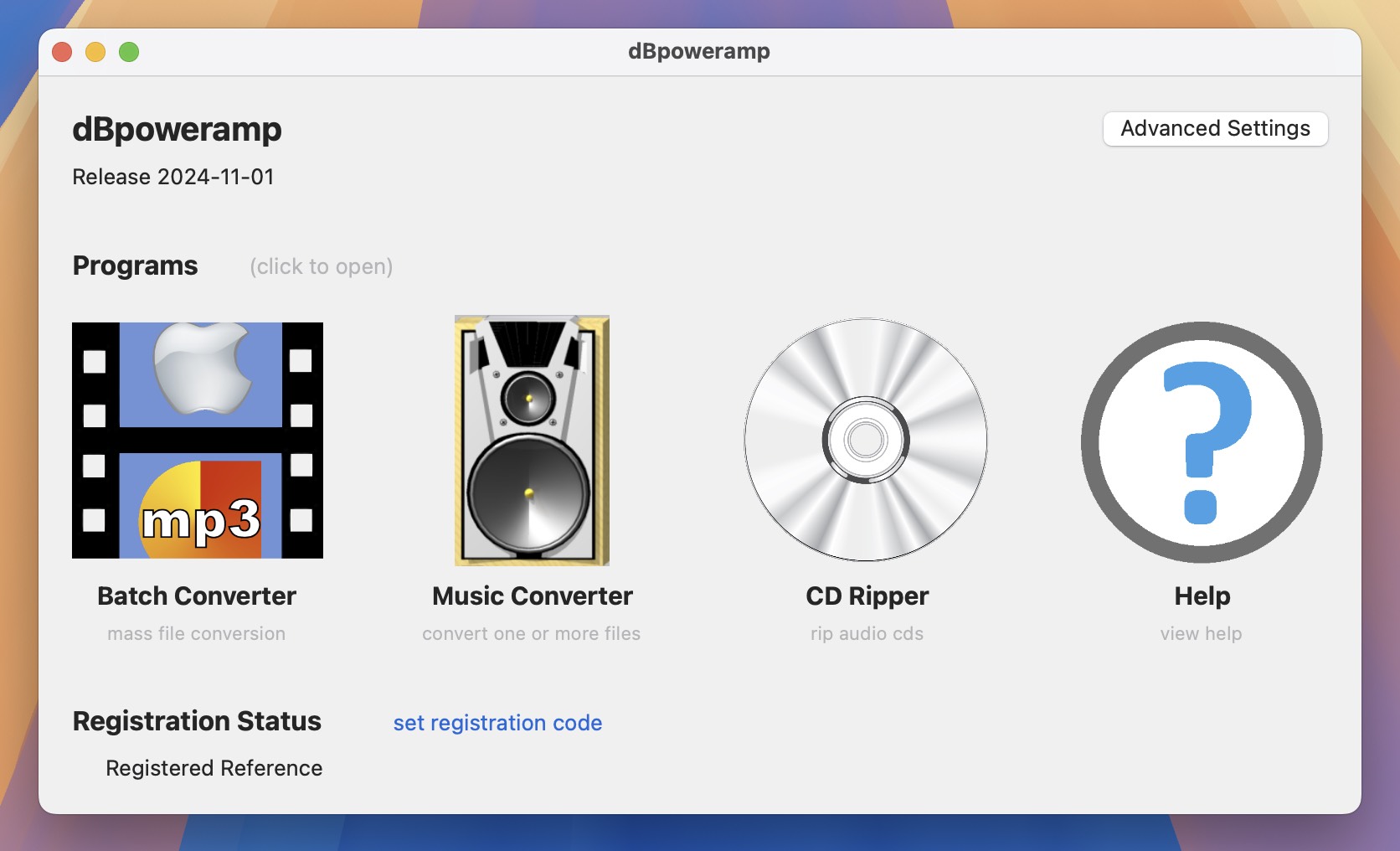Minimize the dBpoweramp window with yellow button
This screenshot has height=851, width=1400.
point(95,52)
